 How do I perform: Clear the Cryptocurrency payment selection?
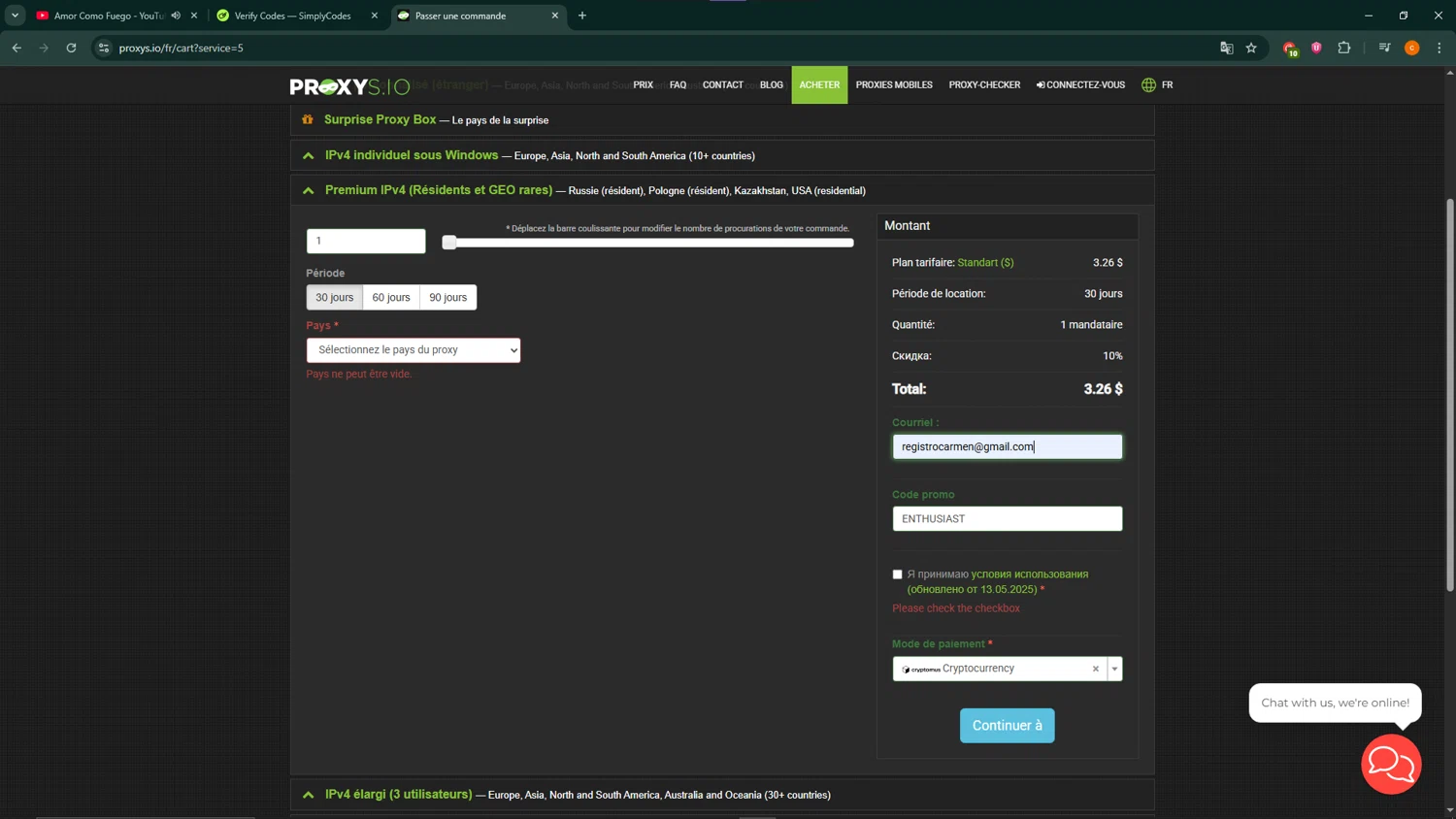[1096, 669]
